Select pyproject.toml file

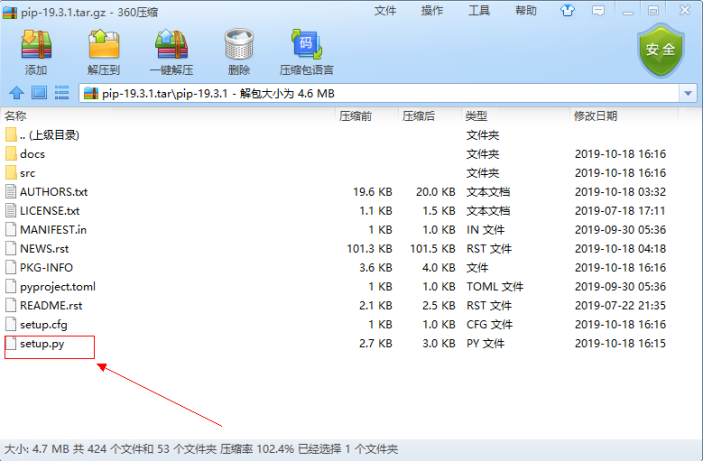click(x=341, y=287)
